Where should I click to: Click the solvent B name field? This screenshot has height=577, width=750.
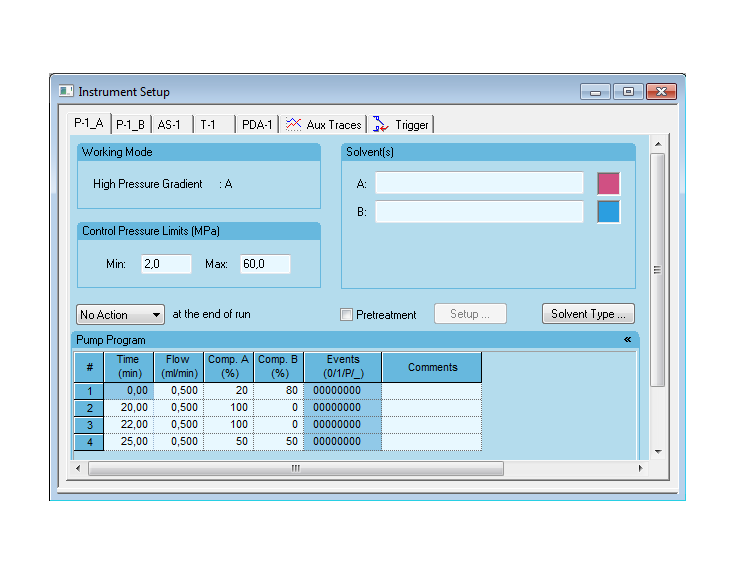[479, 212]
